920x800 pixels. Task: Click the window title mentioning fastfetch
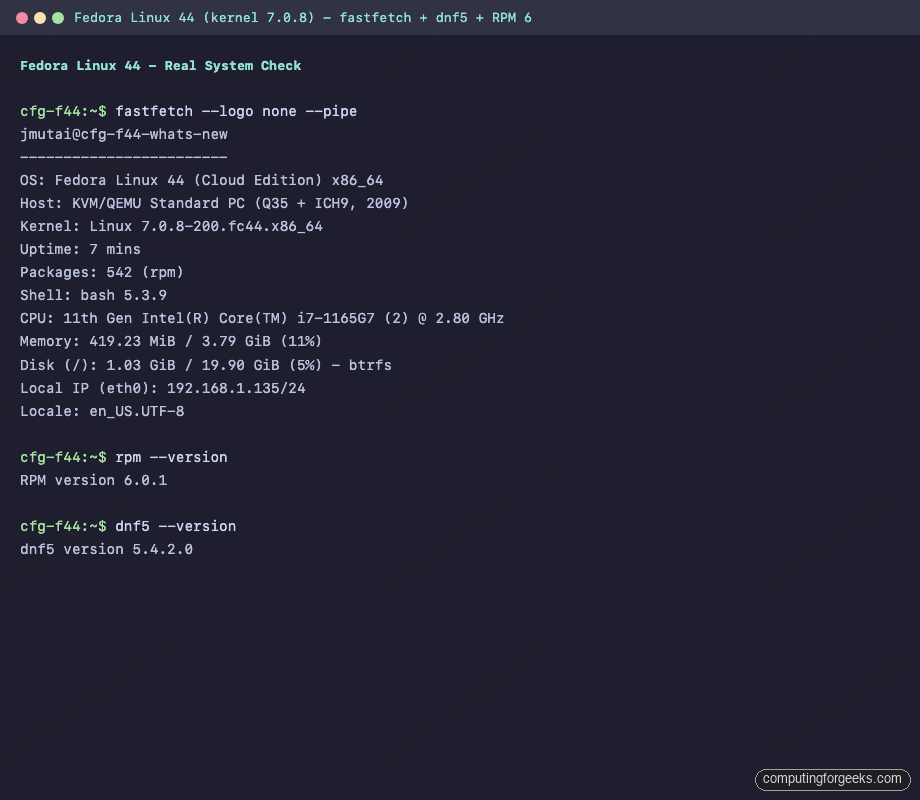point(303,18)
